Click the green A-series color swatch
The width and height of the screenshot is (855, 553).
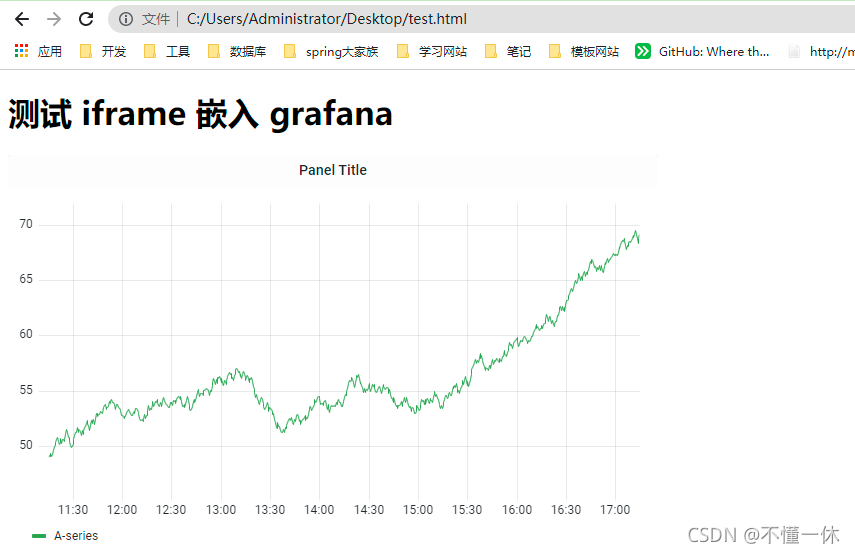pos(39,536)
